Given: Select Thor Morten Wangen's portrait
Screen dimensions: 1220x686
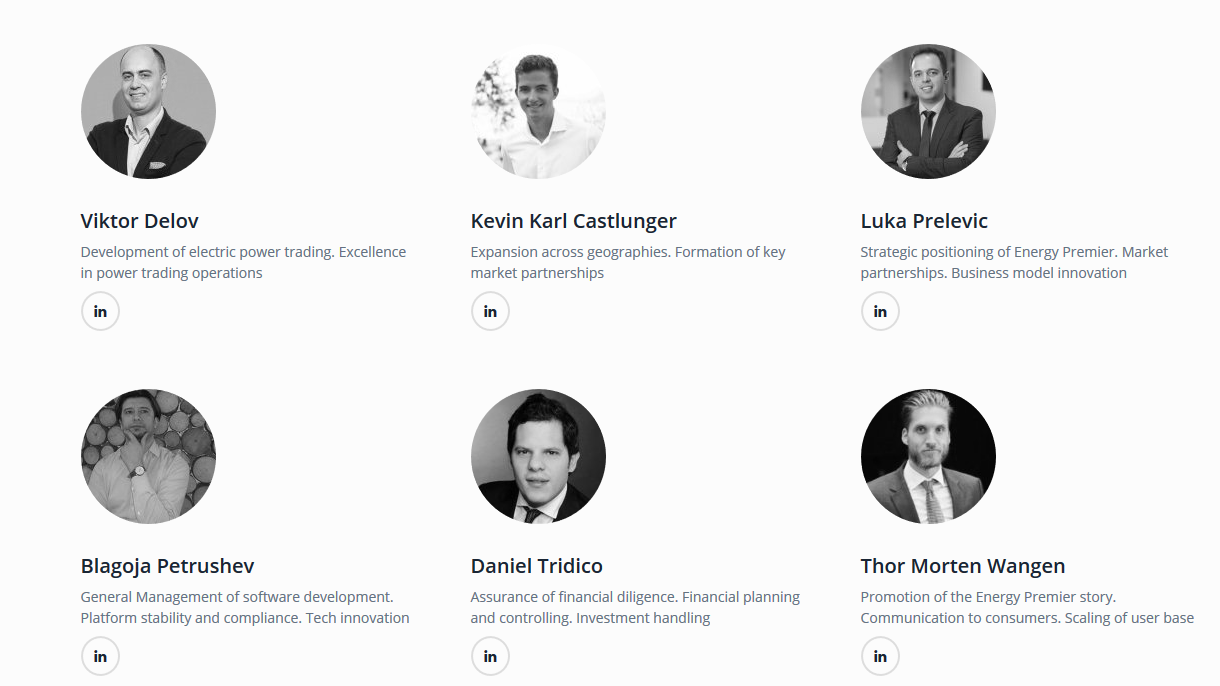Looking at the screenshot, I should [x=928, y=456].
